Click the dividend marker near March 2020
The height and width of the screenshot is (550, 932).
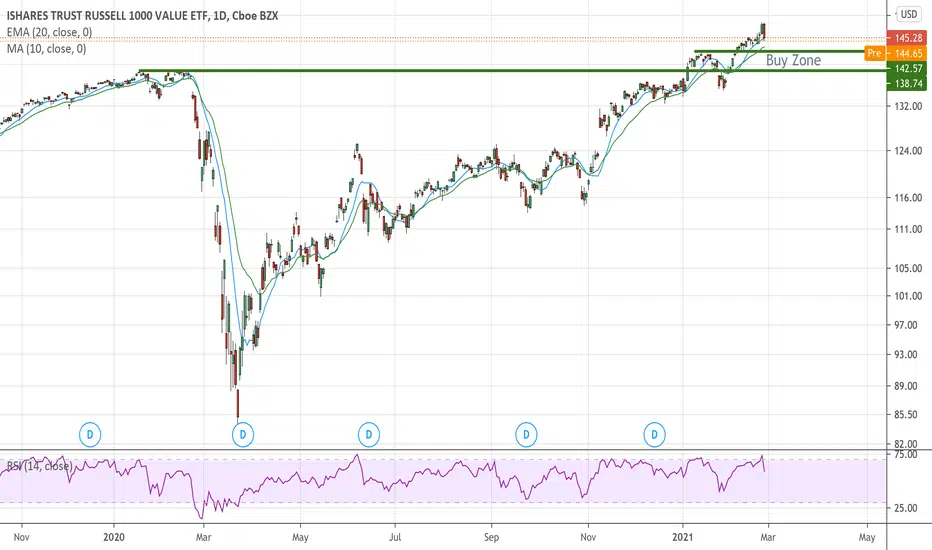click(243, 435)
